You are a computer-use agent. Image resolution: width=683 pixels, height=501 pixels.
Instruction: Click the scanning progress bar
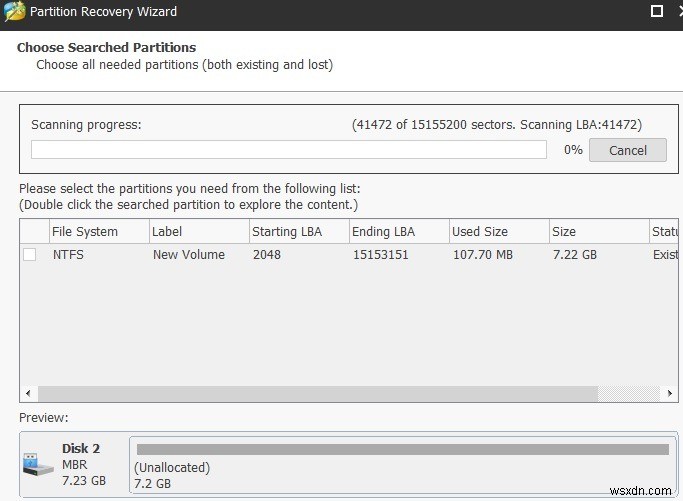289,149
